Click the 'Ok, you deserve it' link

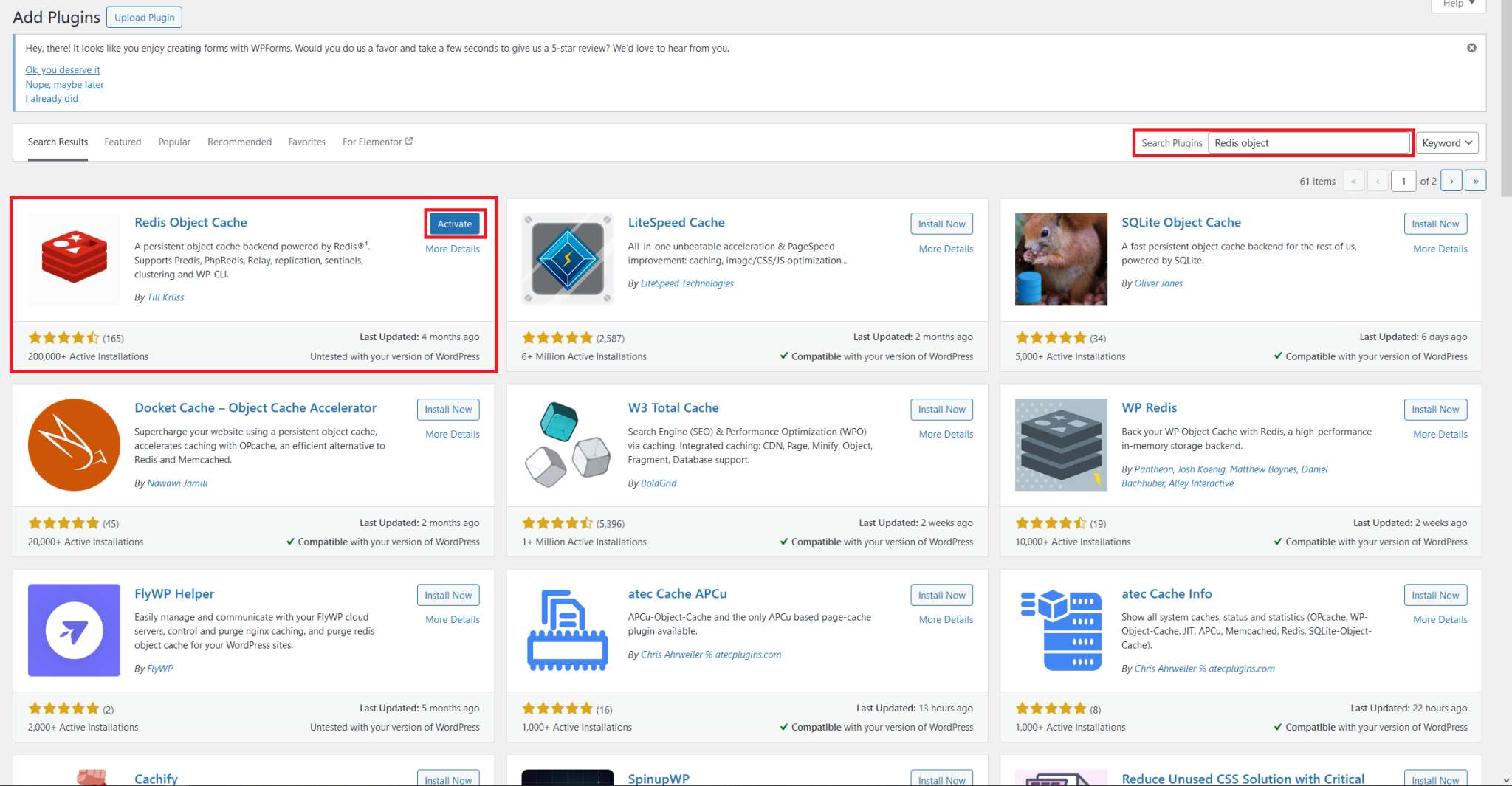click(x=63, y=70)
